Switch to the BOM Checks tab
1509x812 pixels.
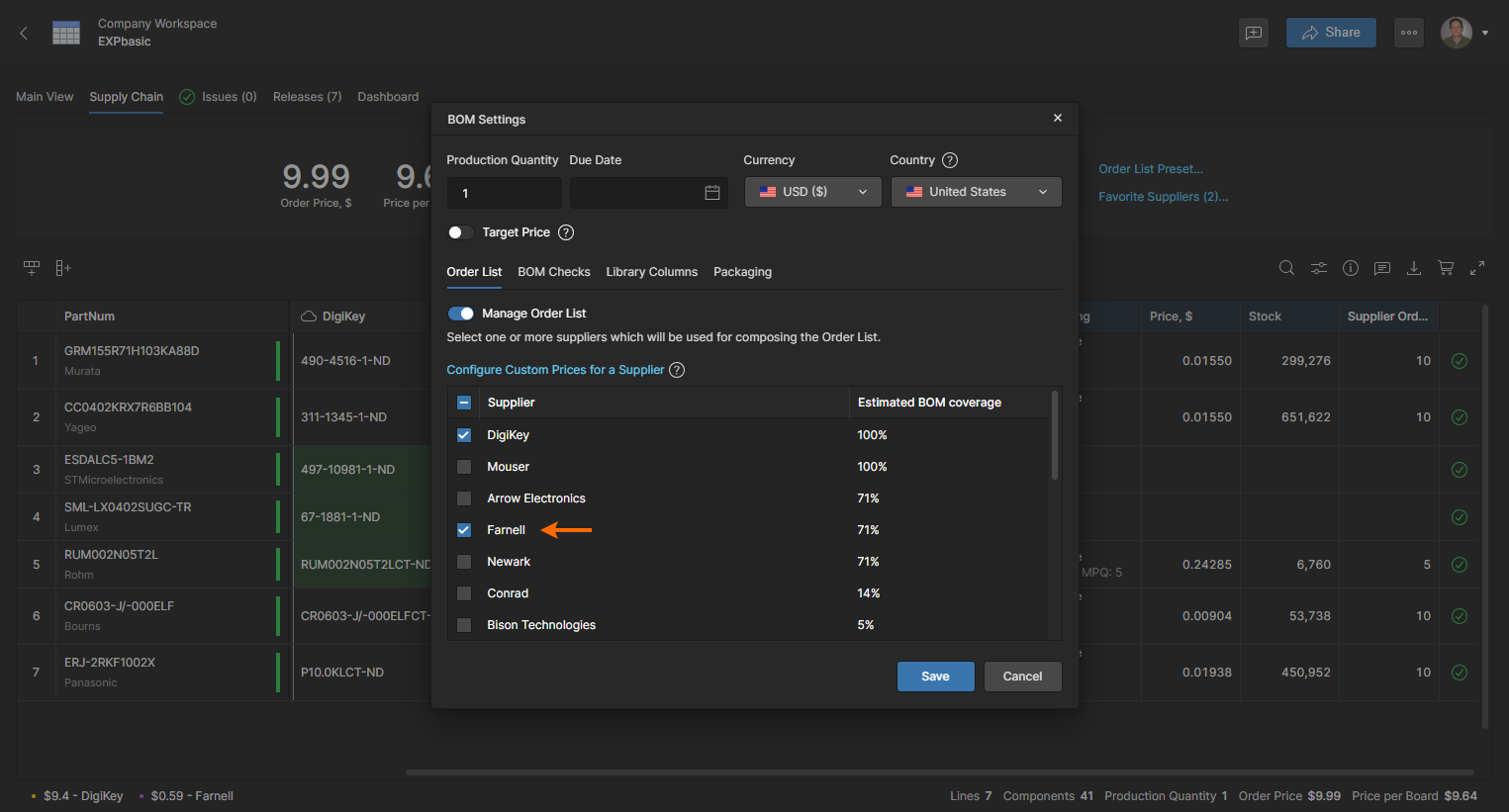pyautogui.click(x=553, y=272)
